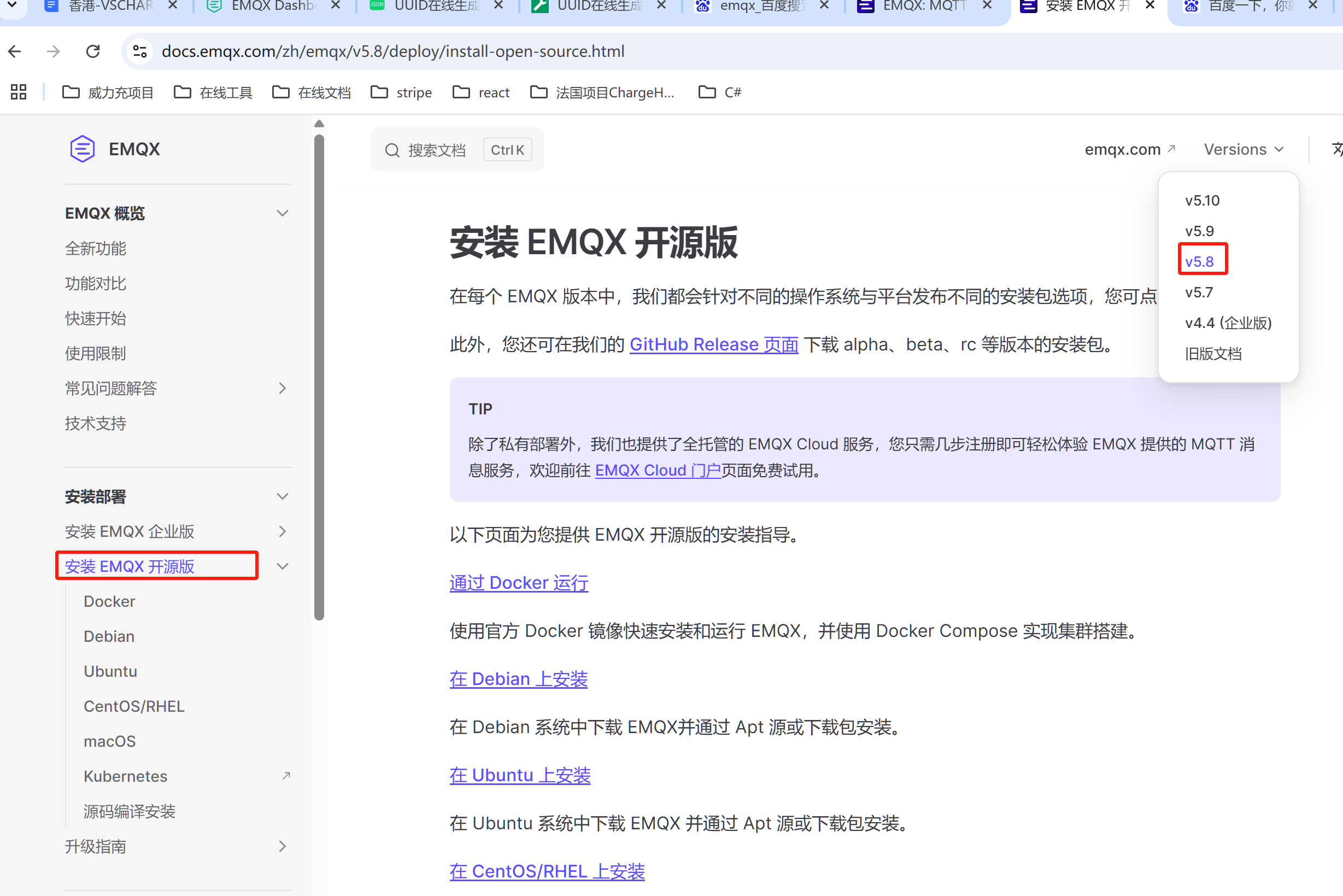Viewport: 1343px width, 896px height.
Task: Open the 通过 Docker 运行 link
Action: [x=519, y=582]
